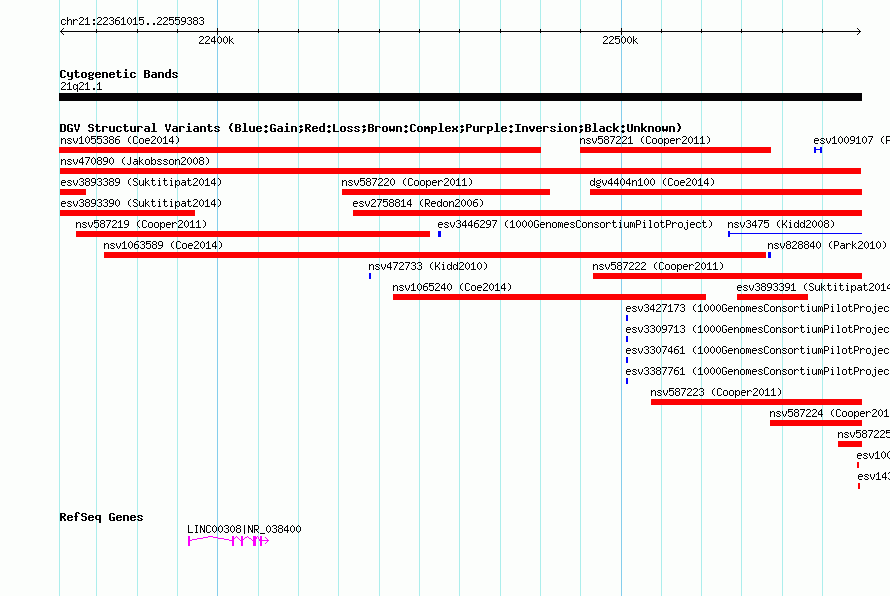Click esv3446297 1000GenomesConsortiumPilotProject label
The width and height of the screenshot is (890, 596).
coord(575,224)
